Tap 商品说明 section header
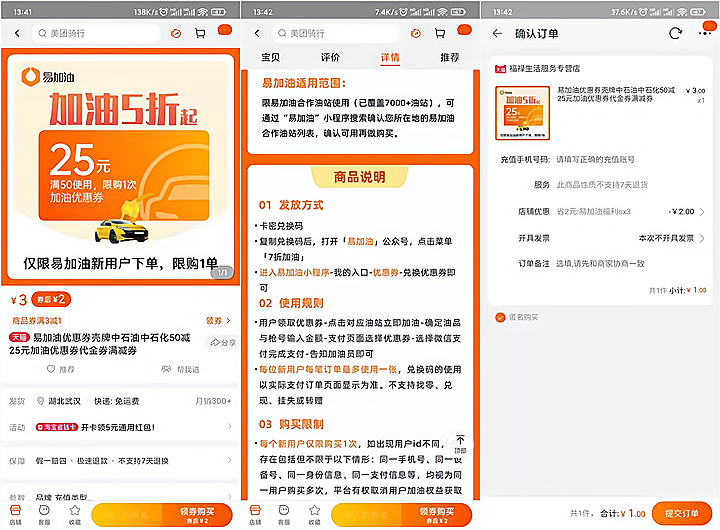The width and height of the screenshot is (720, 530). pos(360,177)
